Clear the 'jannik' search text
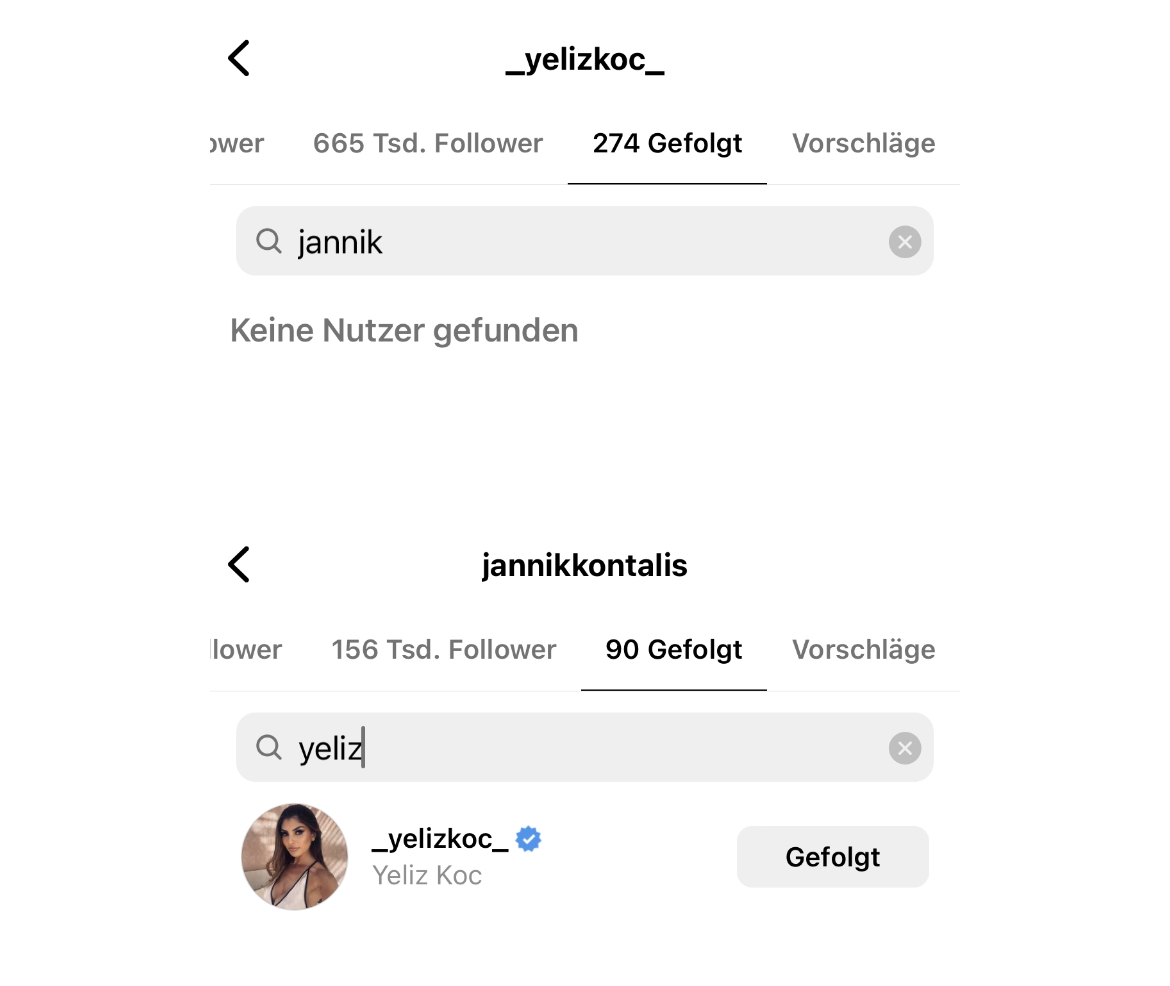1170x986 pixels. 904,242
